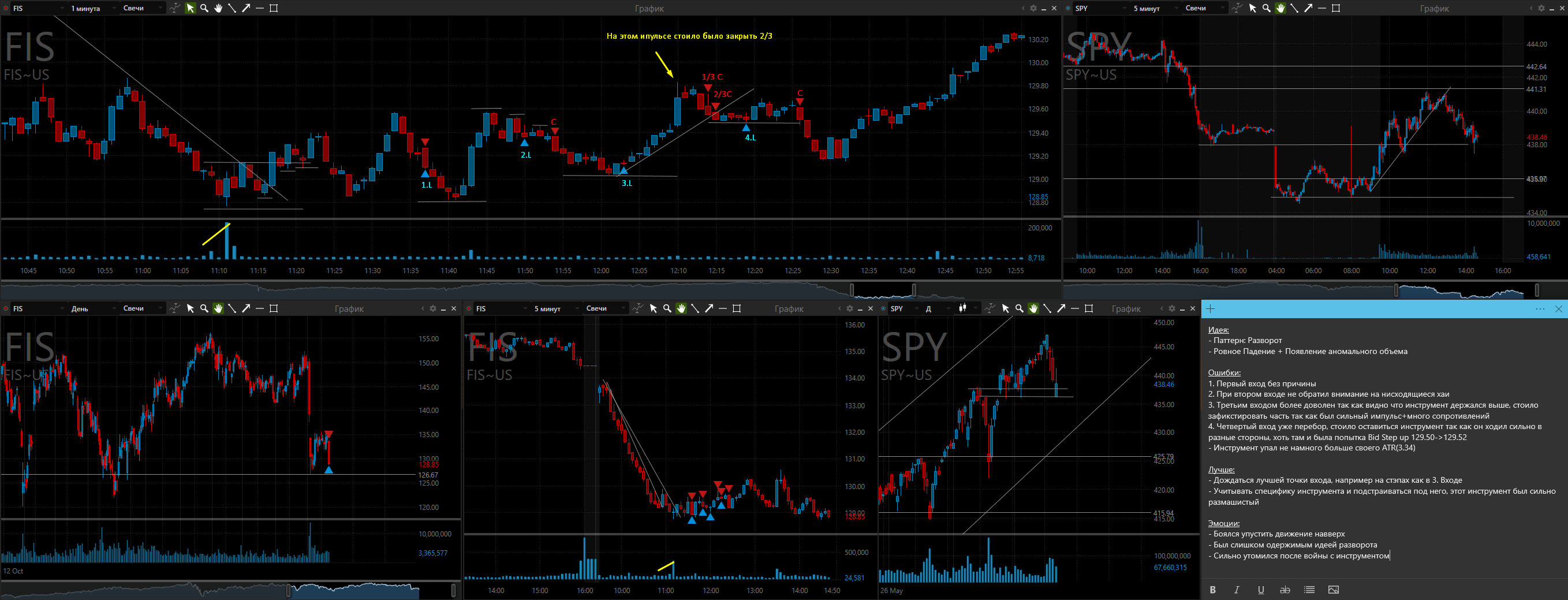The image size is (1568, 600).
Task: Select pointer tool in SPY 5 минут chart
Action: (x=1253, y=8)
